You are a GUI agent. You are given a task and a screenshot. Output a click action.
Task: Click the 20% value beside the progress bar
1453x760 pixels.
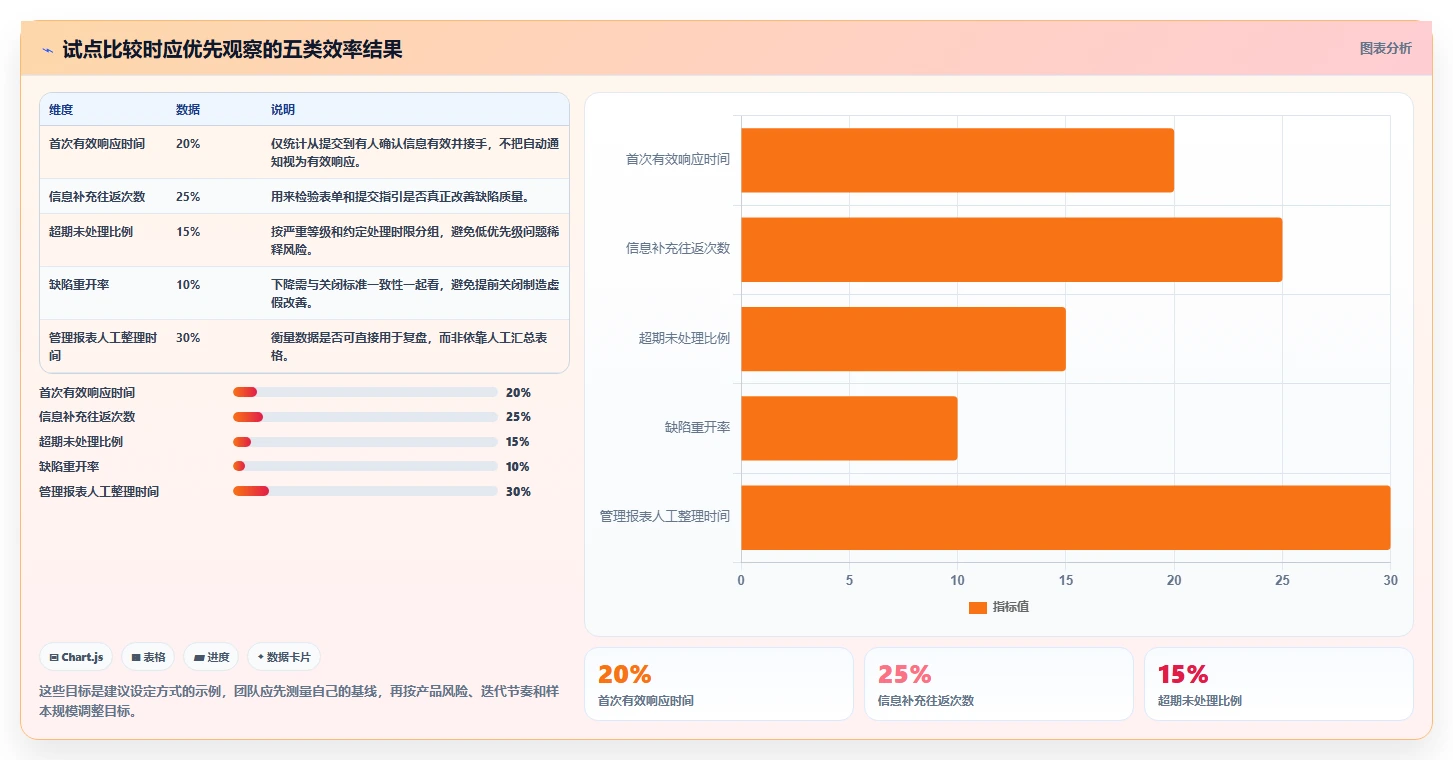pyautogui.click(x=518, y=393)
